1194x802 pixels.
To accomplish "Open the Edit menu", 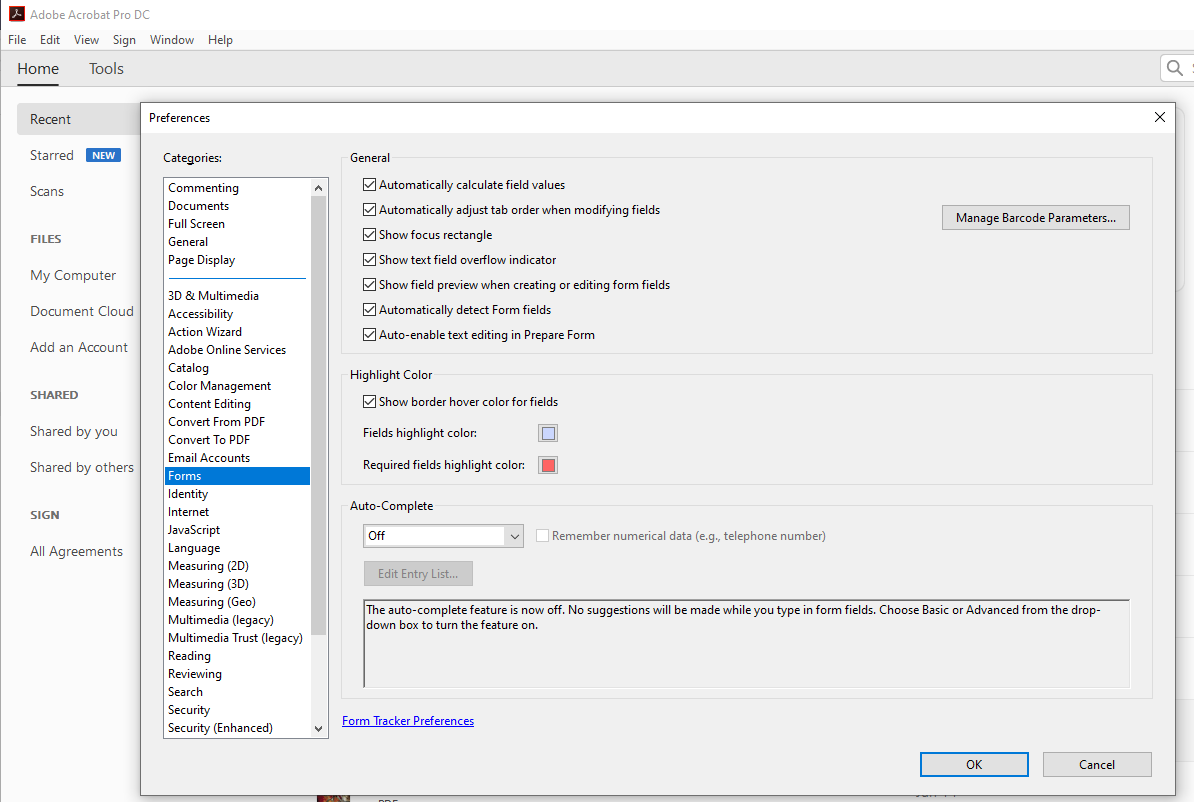I will click(x=49, y=39).
